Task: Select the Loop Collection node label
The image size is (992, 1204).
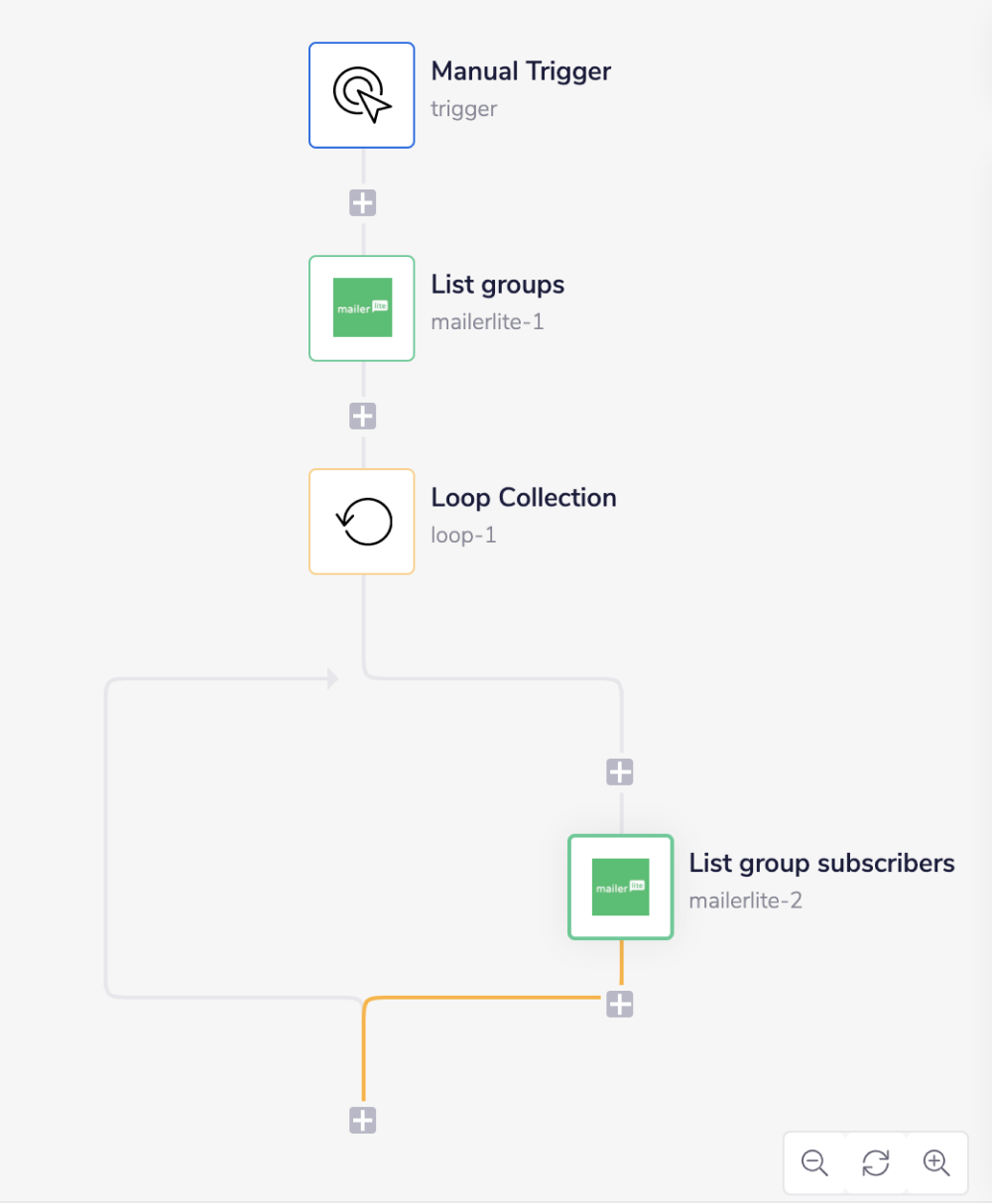Action: (523, 498)
